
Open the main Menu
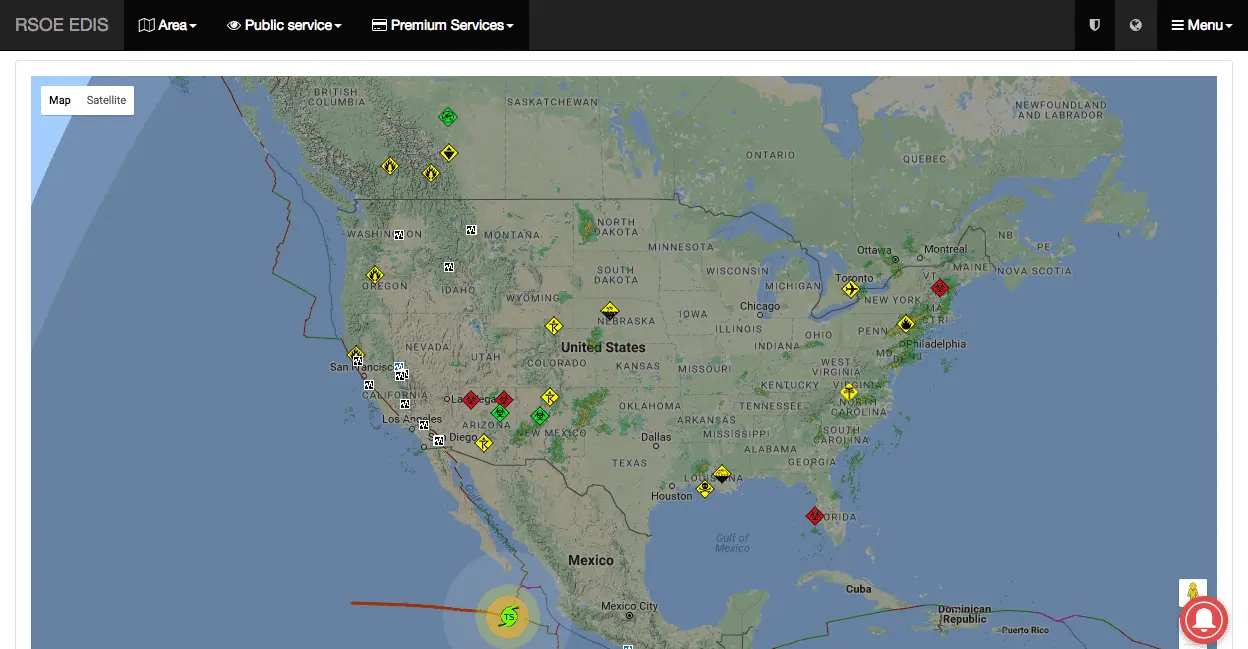click(1202, 25)
